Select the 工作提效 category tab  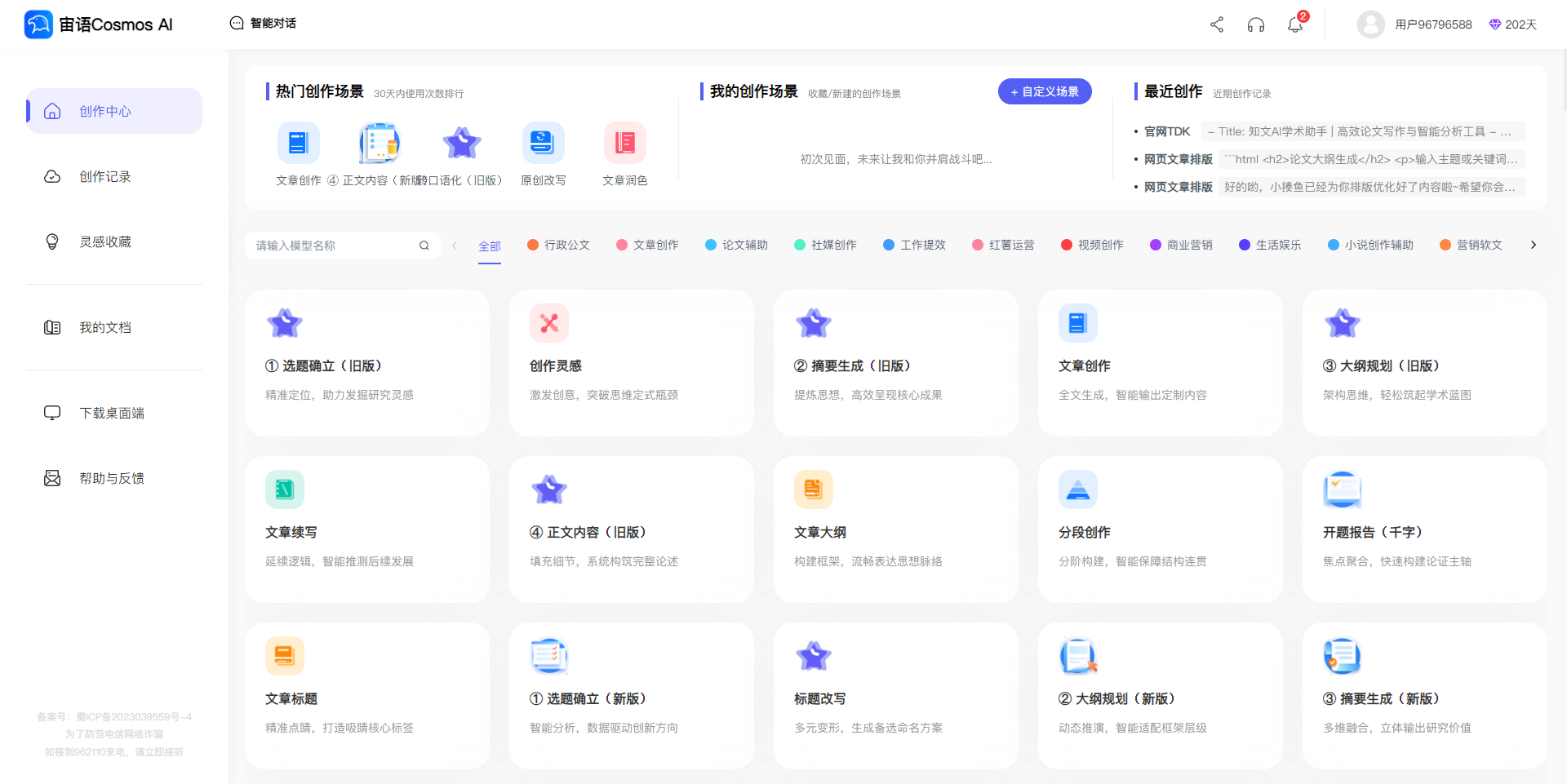click(x=915, y=245)
